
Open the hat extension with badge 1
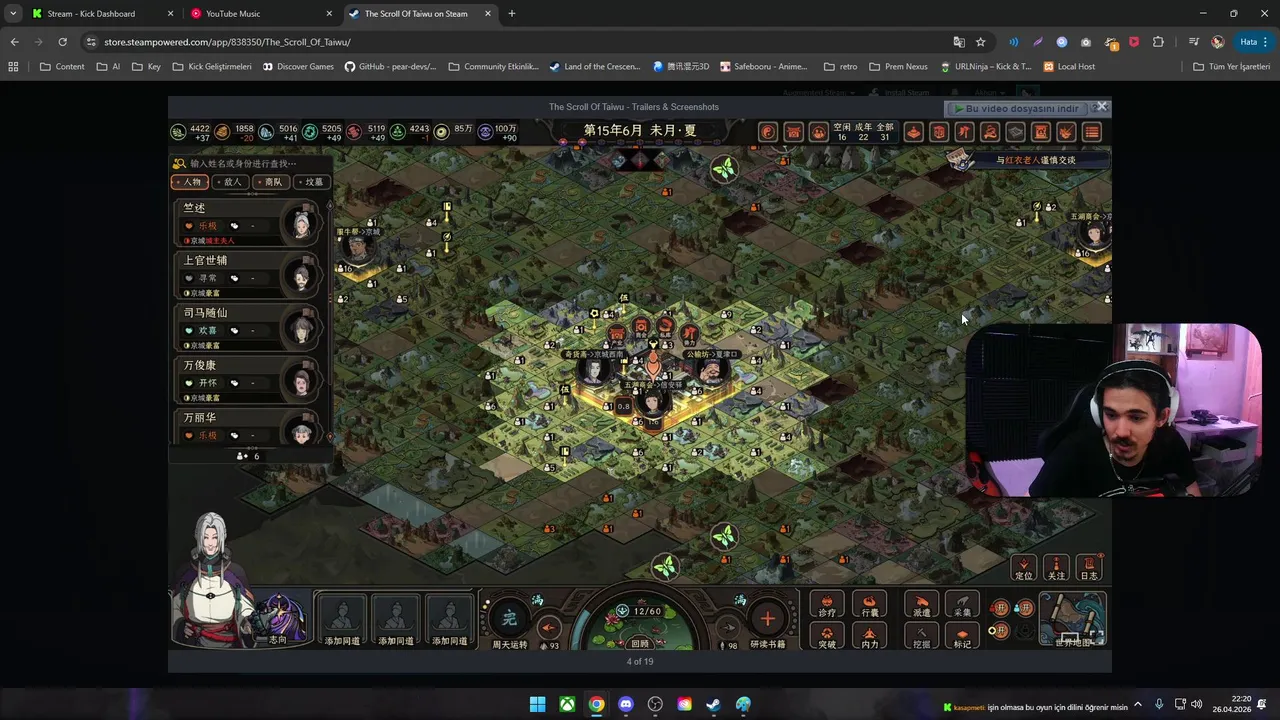click(x=1110, y=42)
